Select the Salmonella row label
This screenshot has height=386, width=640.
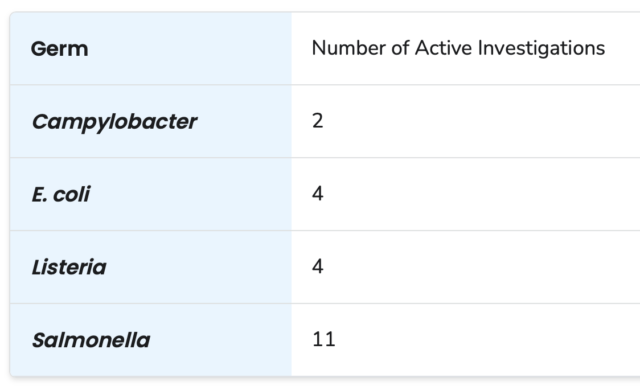91,340
